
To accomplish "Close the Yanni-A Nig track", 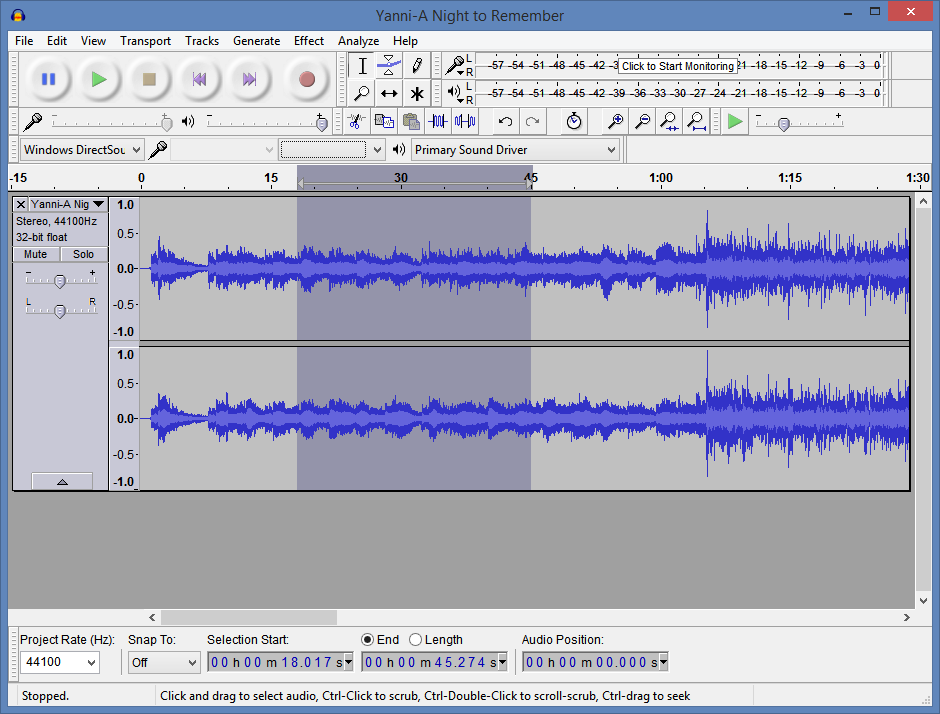I will (x=20, y=204).
